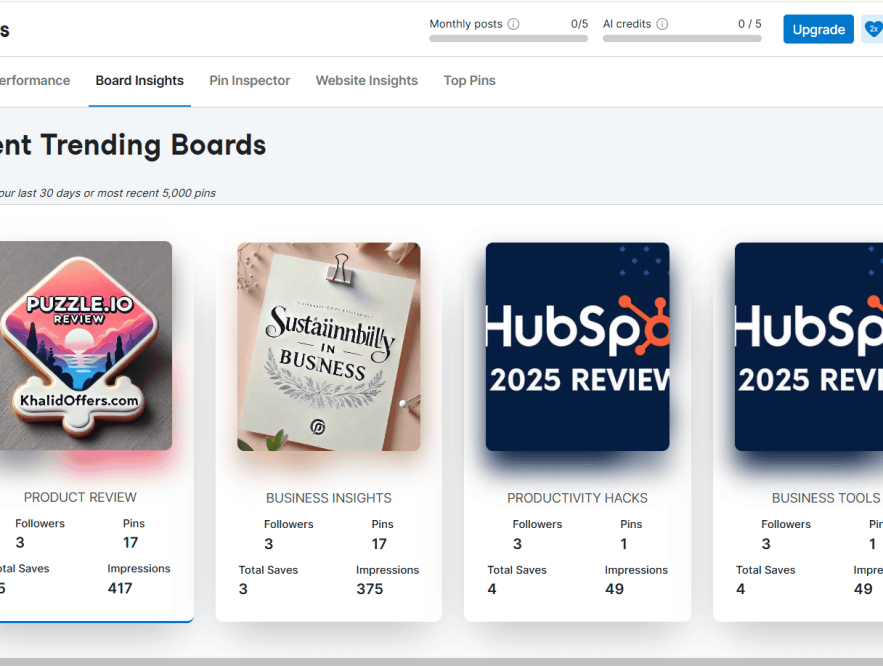Click the 417 impressions value
883x666 pixels.
120,588
